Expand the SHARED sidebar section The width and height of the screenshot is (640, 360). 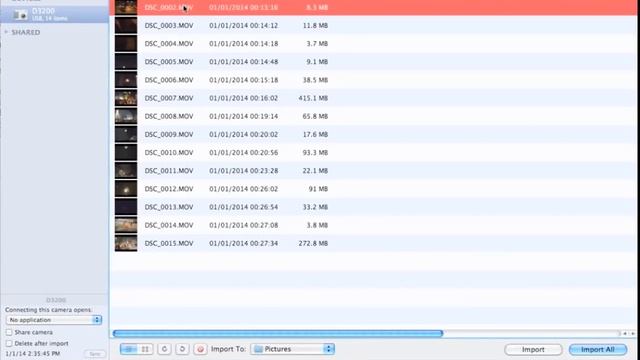click(6, 32)
